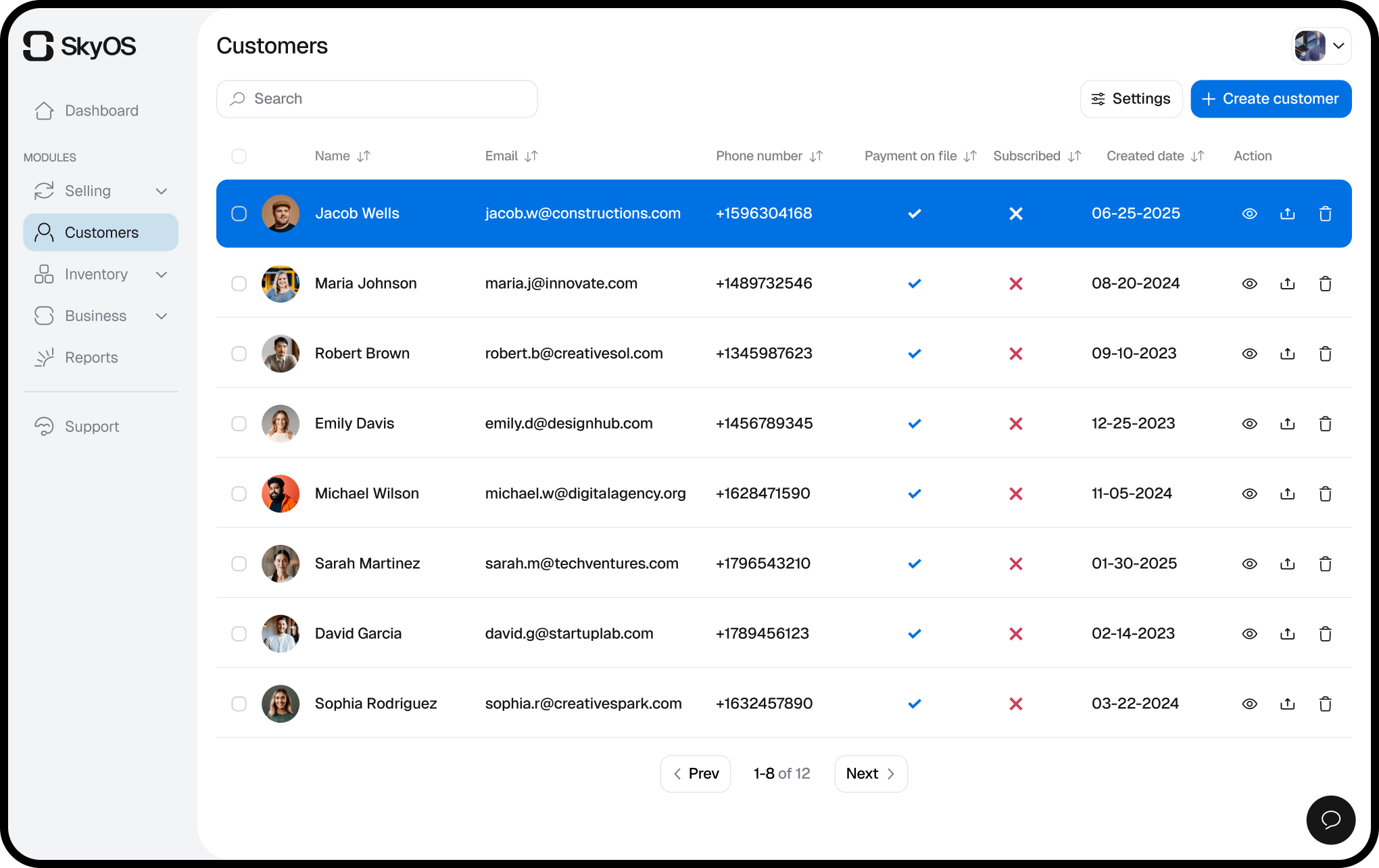
Task: Go to Dashboard in sidebar
Action: tap(101, 111)
